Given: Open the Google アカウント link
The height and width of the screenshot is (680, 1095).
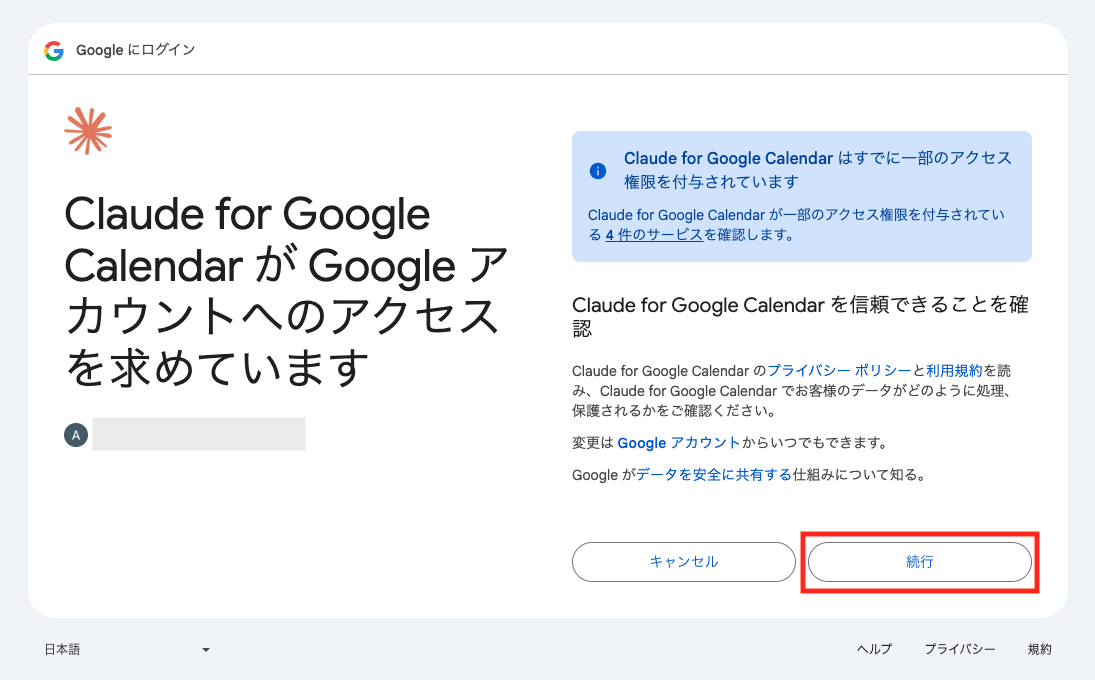Looking at the screenshot, I should [x=678, y=443].
